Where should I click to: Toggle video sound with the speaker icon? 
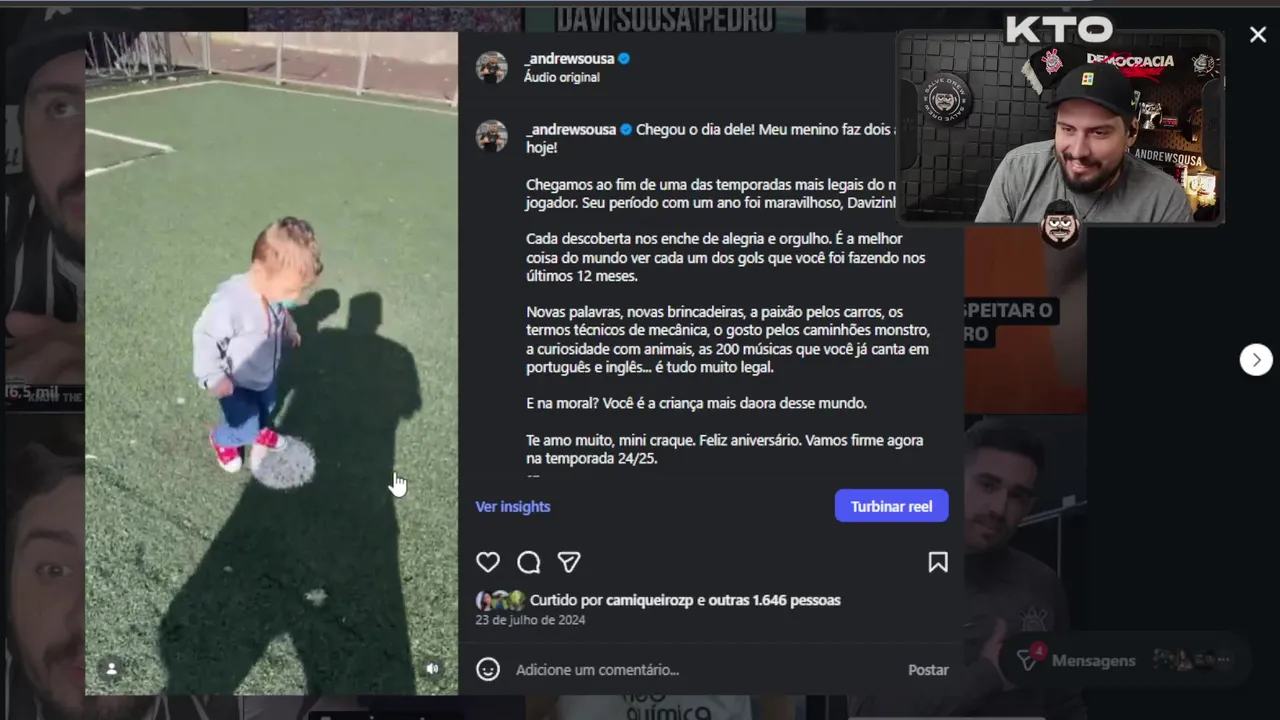432,668
